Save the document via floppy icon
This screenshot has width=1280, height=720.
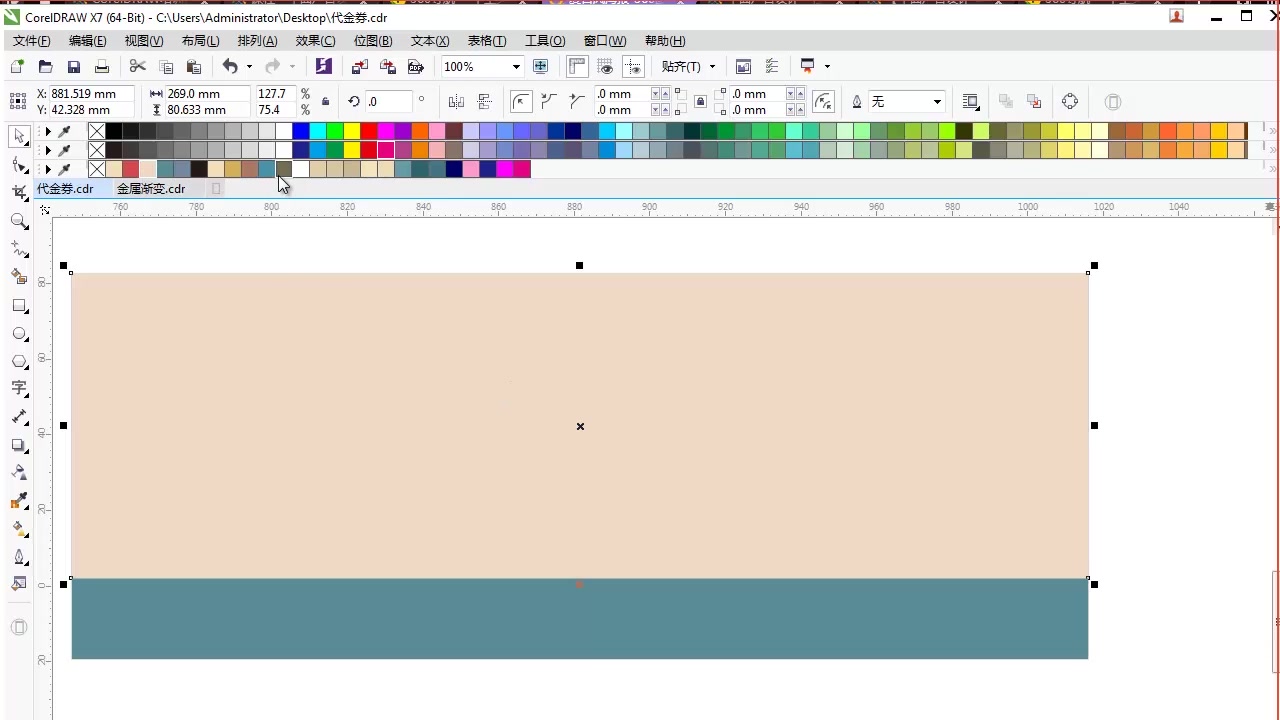(x=73, y=67)
